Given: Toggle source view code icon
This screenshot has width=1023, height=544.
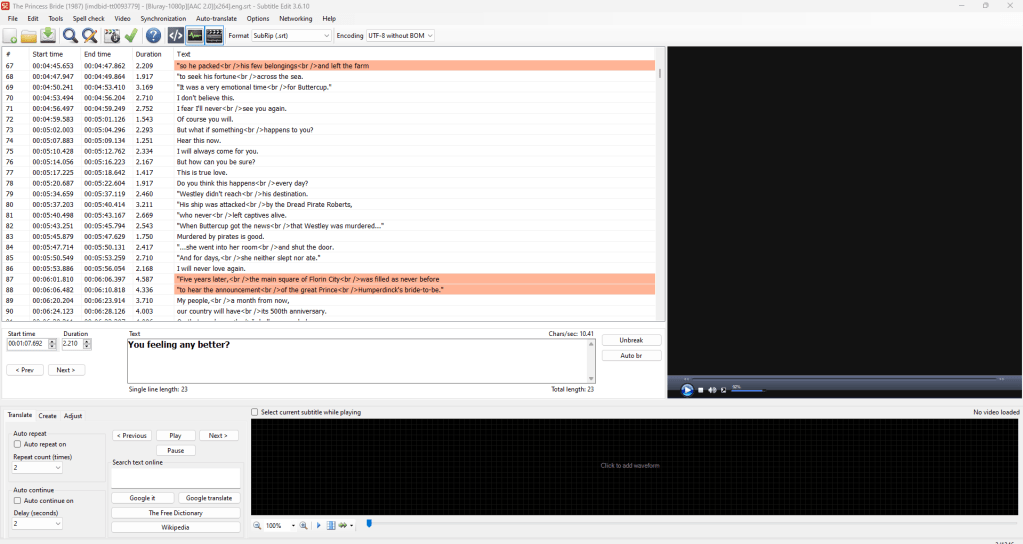Looking at the screenshot, I should [176, 36].
